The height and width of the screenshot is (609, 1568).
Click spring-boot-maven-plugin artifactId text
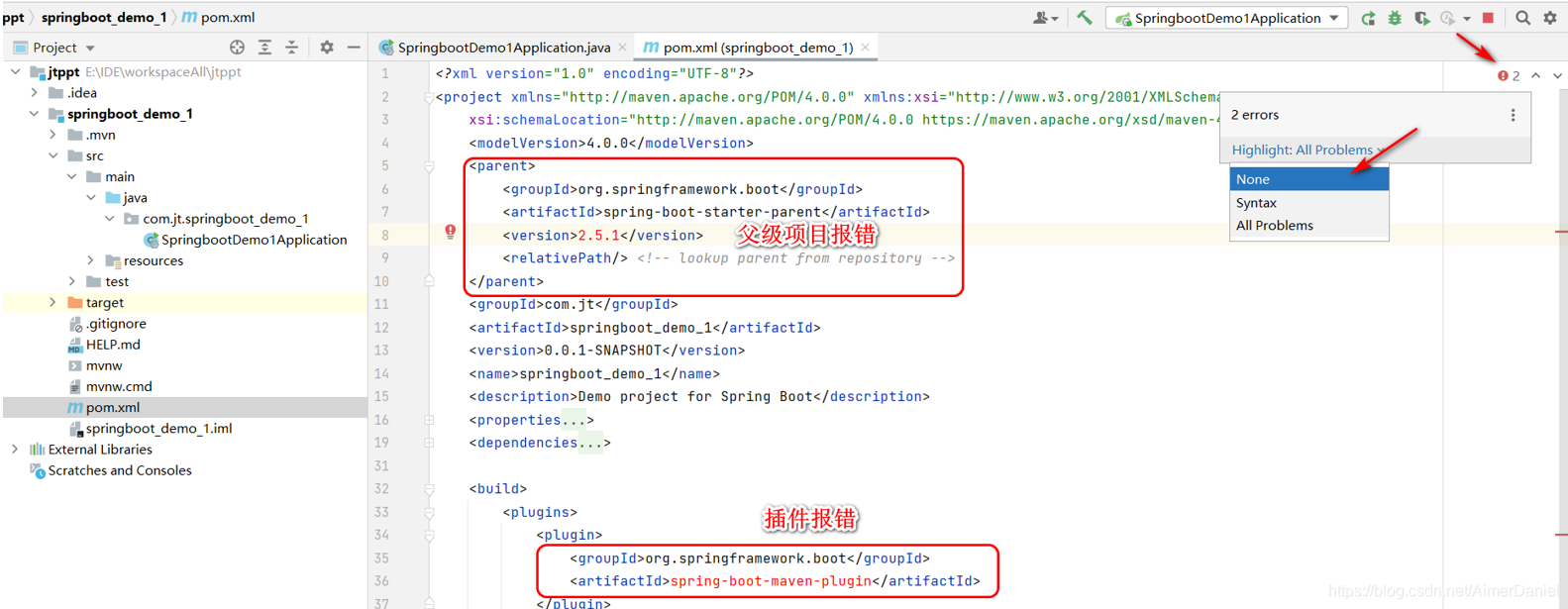coord(771,581)
